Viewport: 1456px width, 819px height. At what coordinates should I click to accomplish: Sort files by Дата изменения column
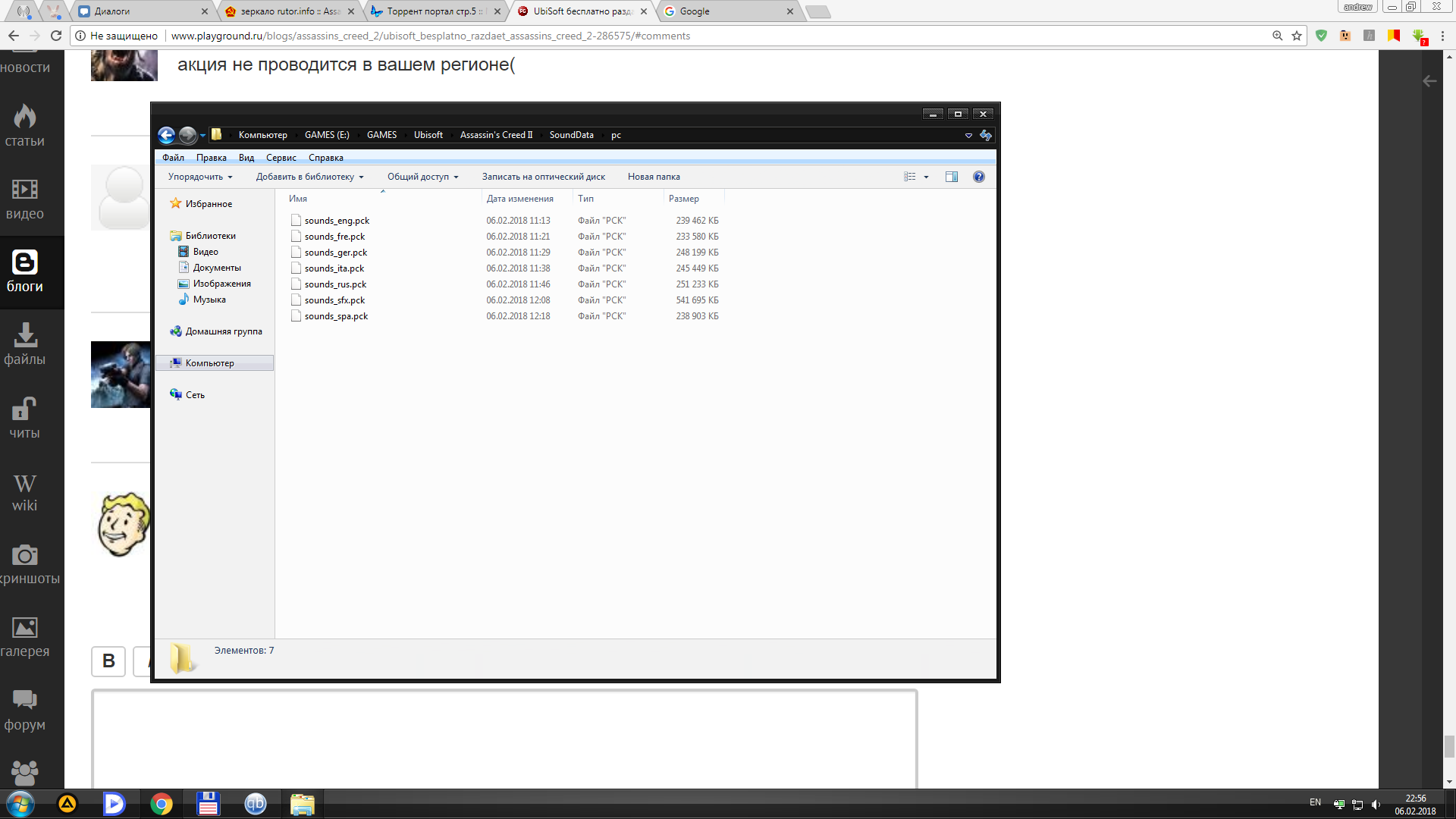pyautogui.click(x=527, y=199)
